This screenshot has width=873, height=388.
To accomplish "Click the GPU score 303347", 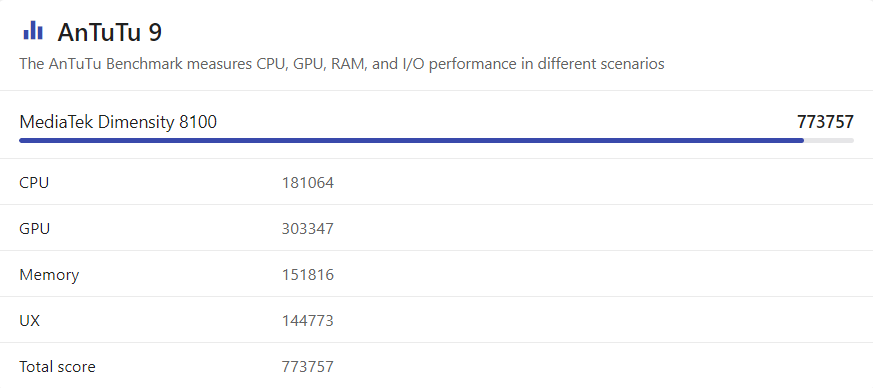I will (x=308, y=229).
